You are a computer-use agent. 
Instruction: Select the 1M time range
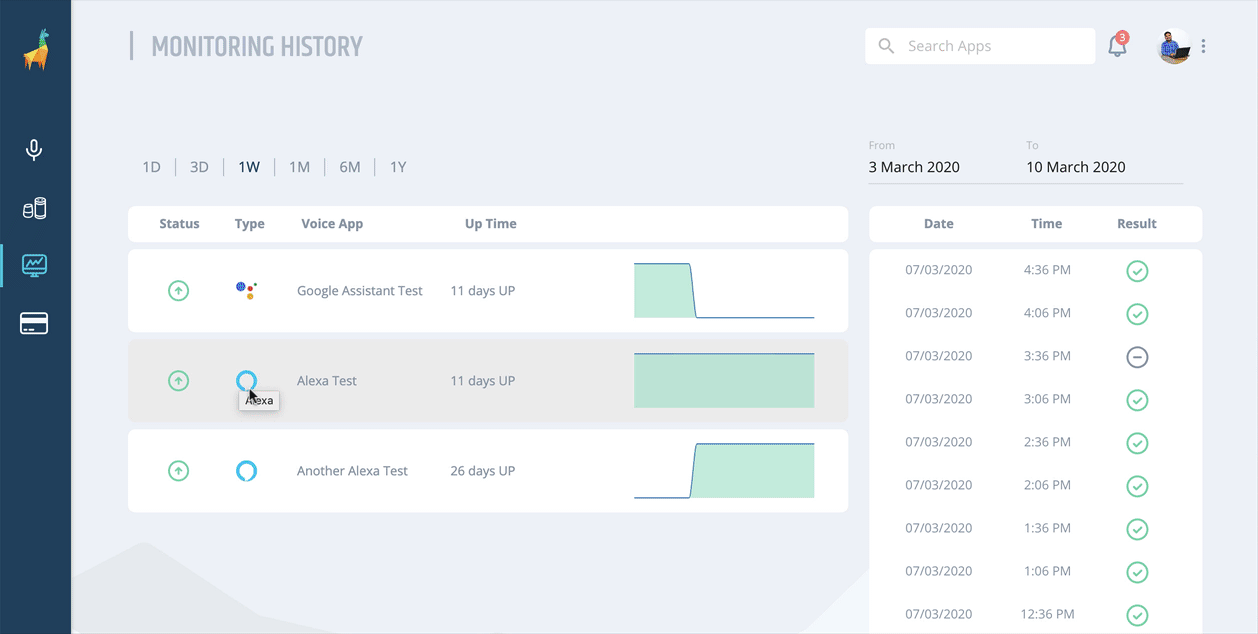(299, 167)
